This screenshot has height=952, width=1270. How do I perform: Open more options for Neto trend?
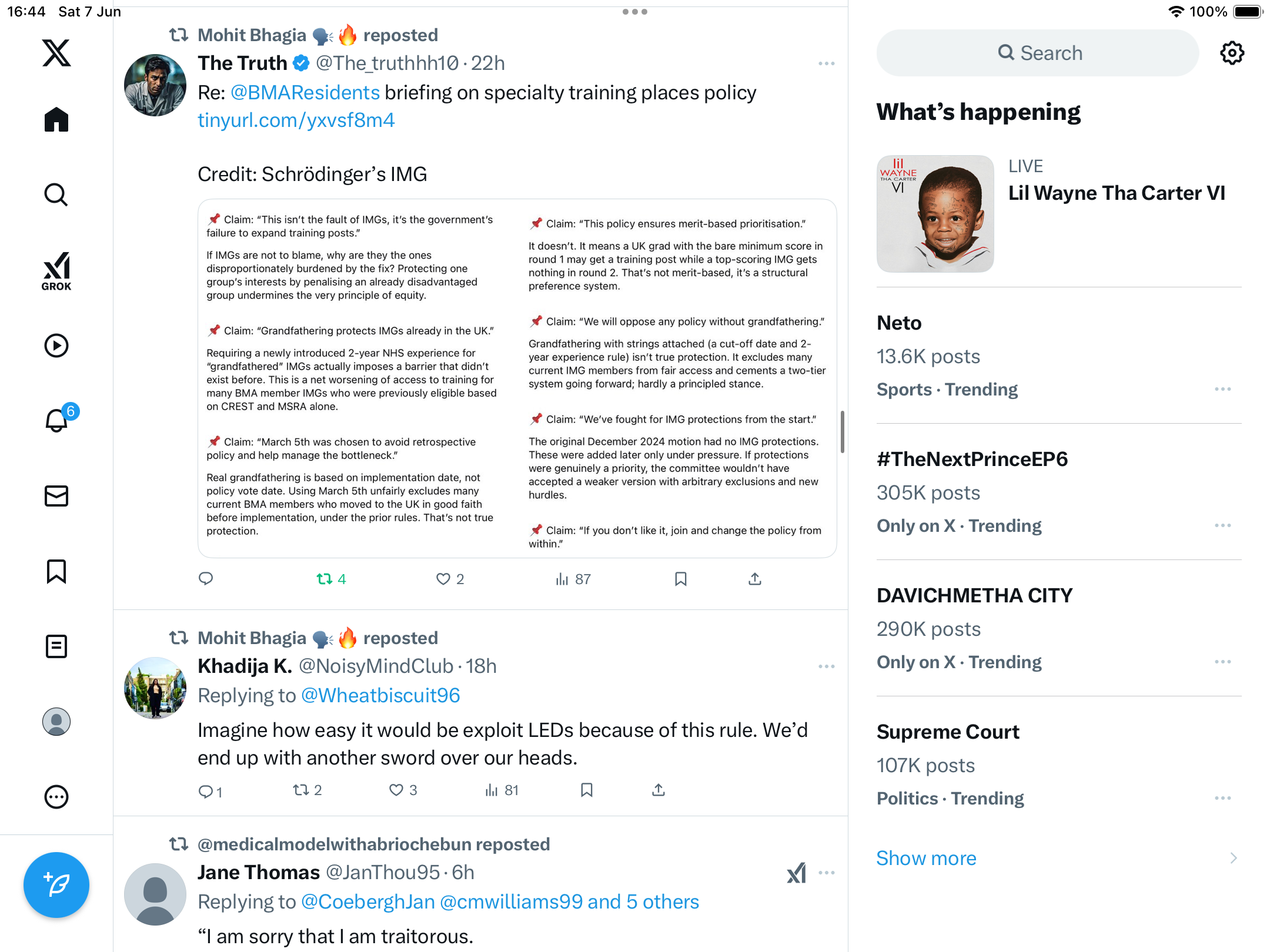coord(1222,390)
